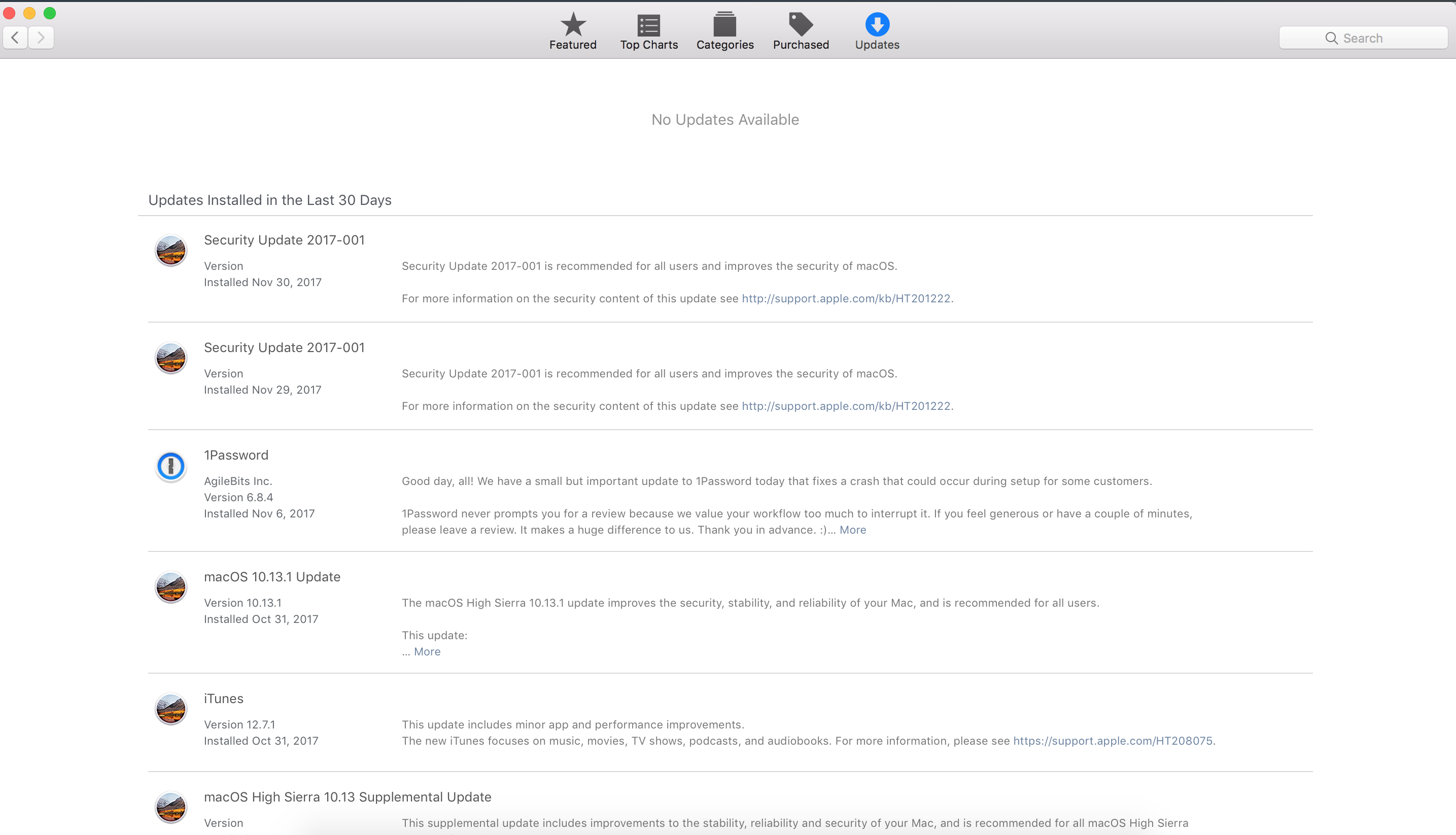Click the macOS 10.13.1 Update title

pyautogui.click(x=272, y=577)
